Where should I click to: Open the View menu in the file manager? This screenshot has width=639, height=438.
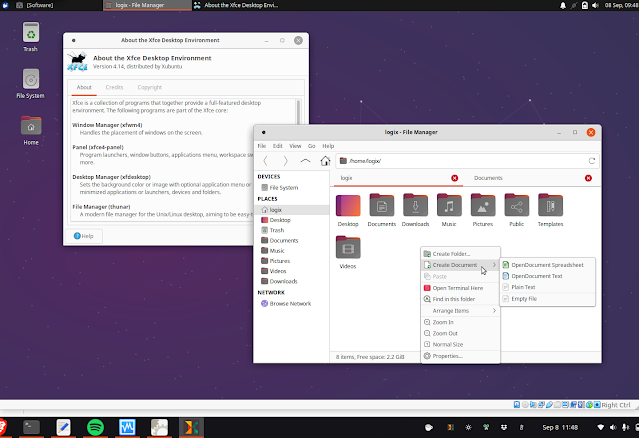(x=295, y=146)
